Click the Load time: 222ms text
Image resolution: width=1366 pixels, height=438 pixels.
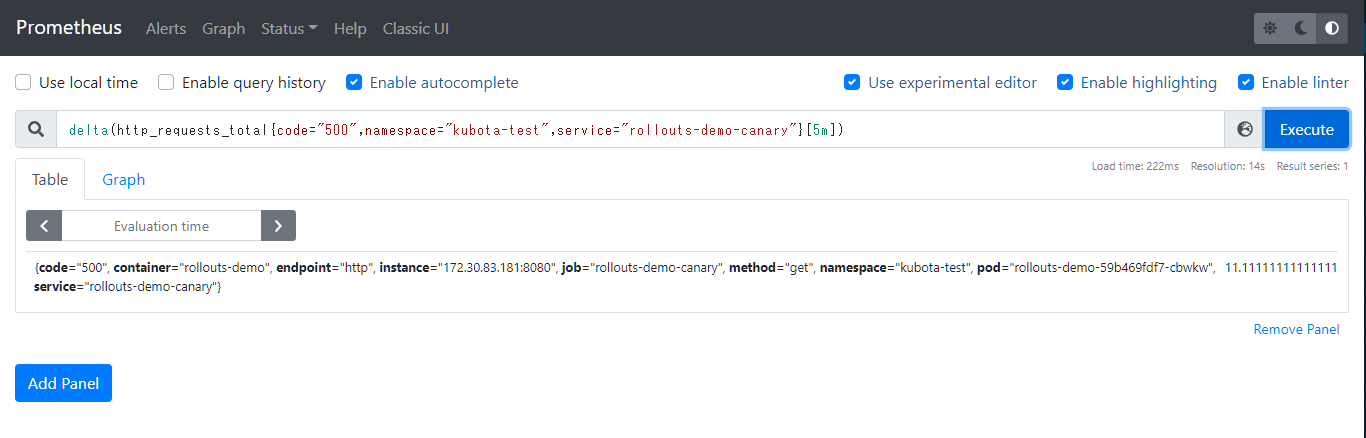pyautogui.click(x=1135, y=166)
